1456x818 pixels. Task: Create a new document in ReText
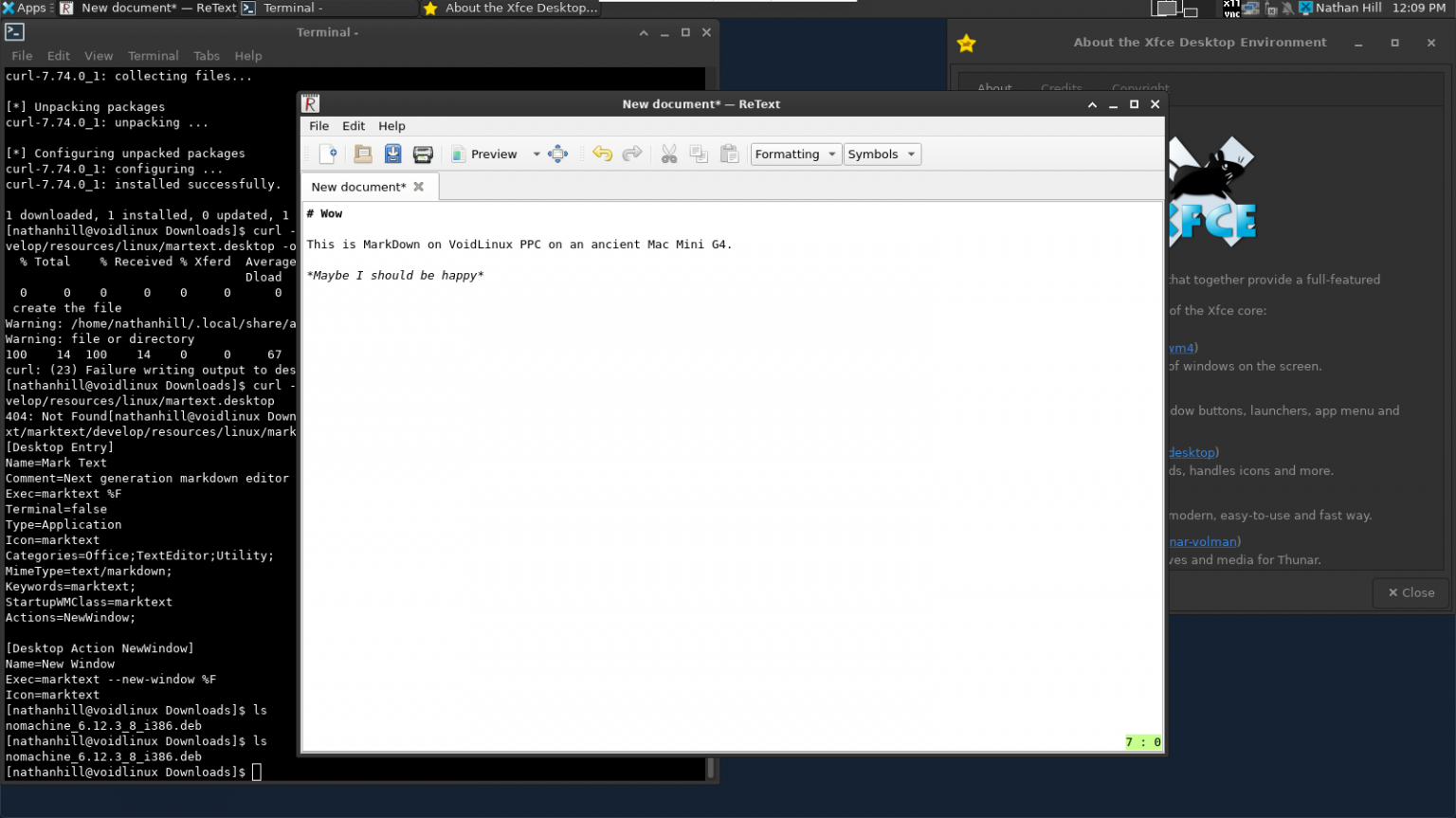click(325, 154)
